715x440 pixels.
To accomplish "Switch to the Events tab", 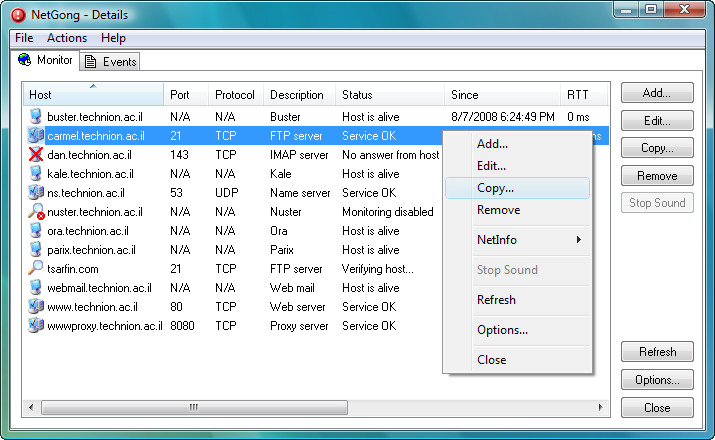I will 110,62.
